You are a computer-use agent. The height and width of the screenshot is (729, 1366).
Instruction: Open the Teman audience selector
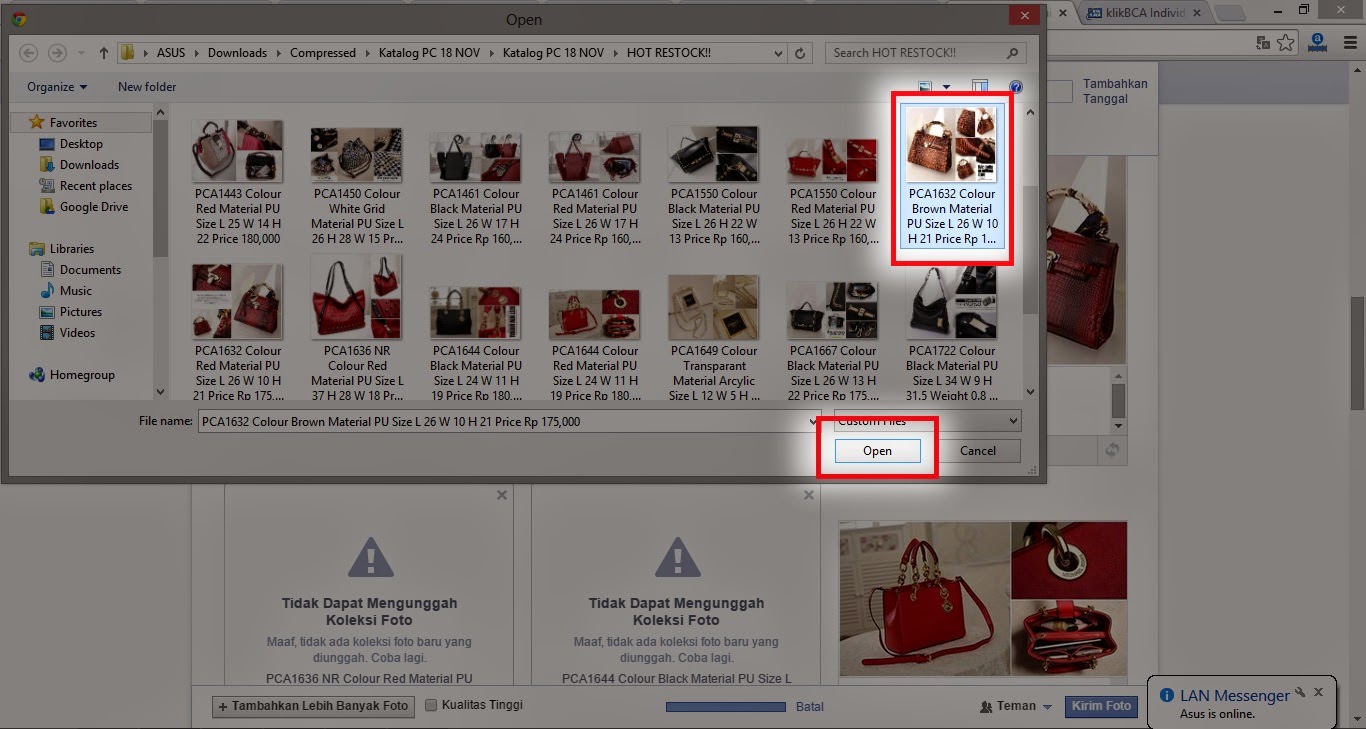pos(1016,706)
